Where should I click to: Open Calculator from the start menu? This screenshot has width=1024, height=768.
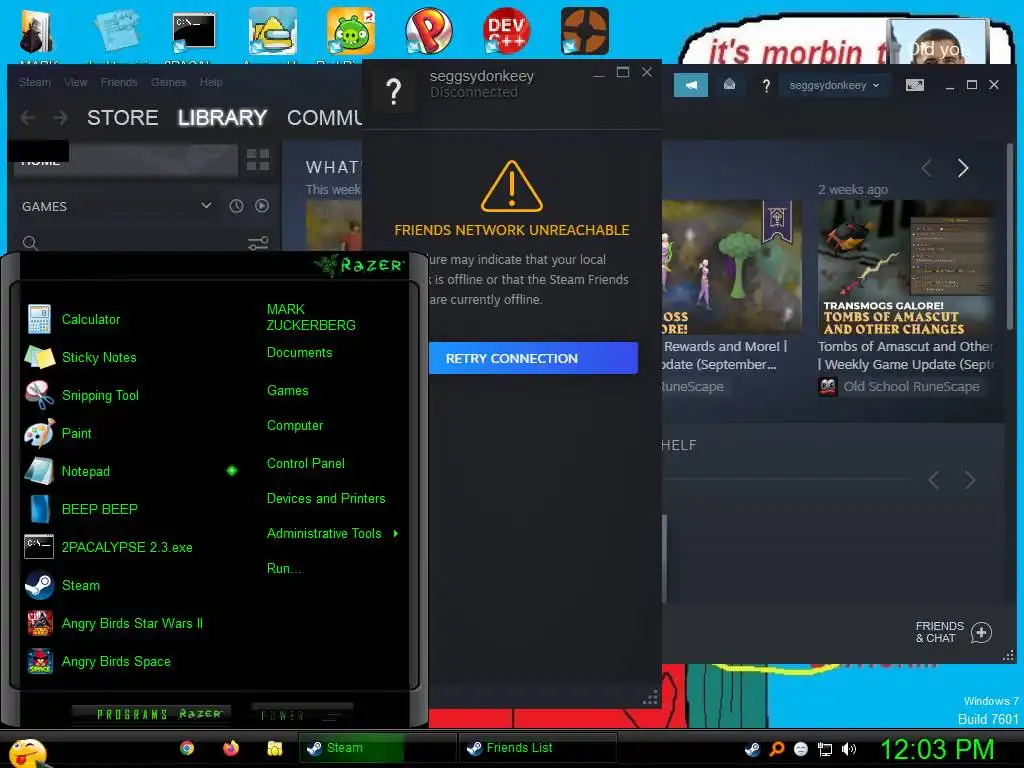tap(91, 319)
